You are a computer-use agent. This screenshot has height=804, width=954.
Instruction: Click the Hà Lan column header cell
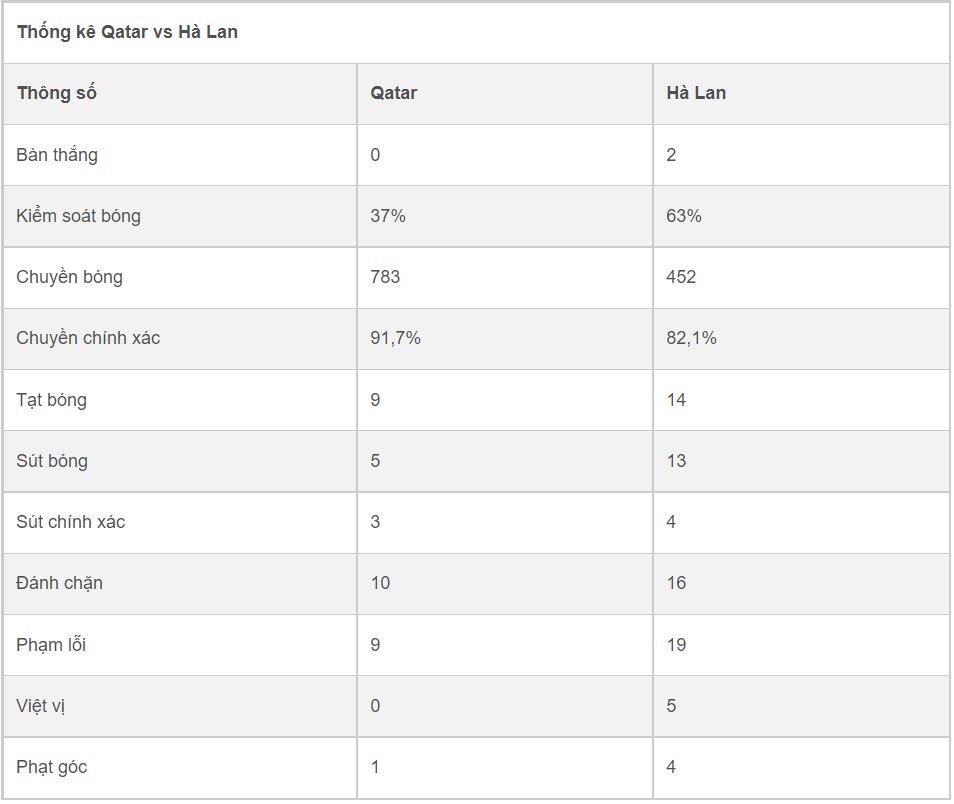pos(696,93)
